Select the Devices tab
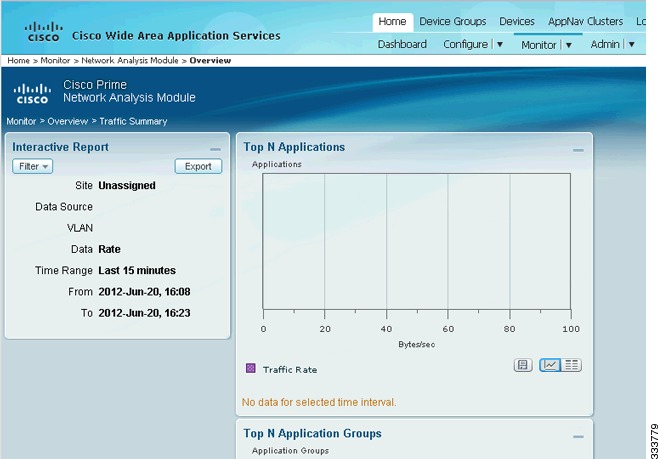Image resolution: width=660 pixels, height=459 pixels. [517, 21]
